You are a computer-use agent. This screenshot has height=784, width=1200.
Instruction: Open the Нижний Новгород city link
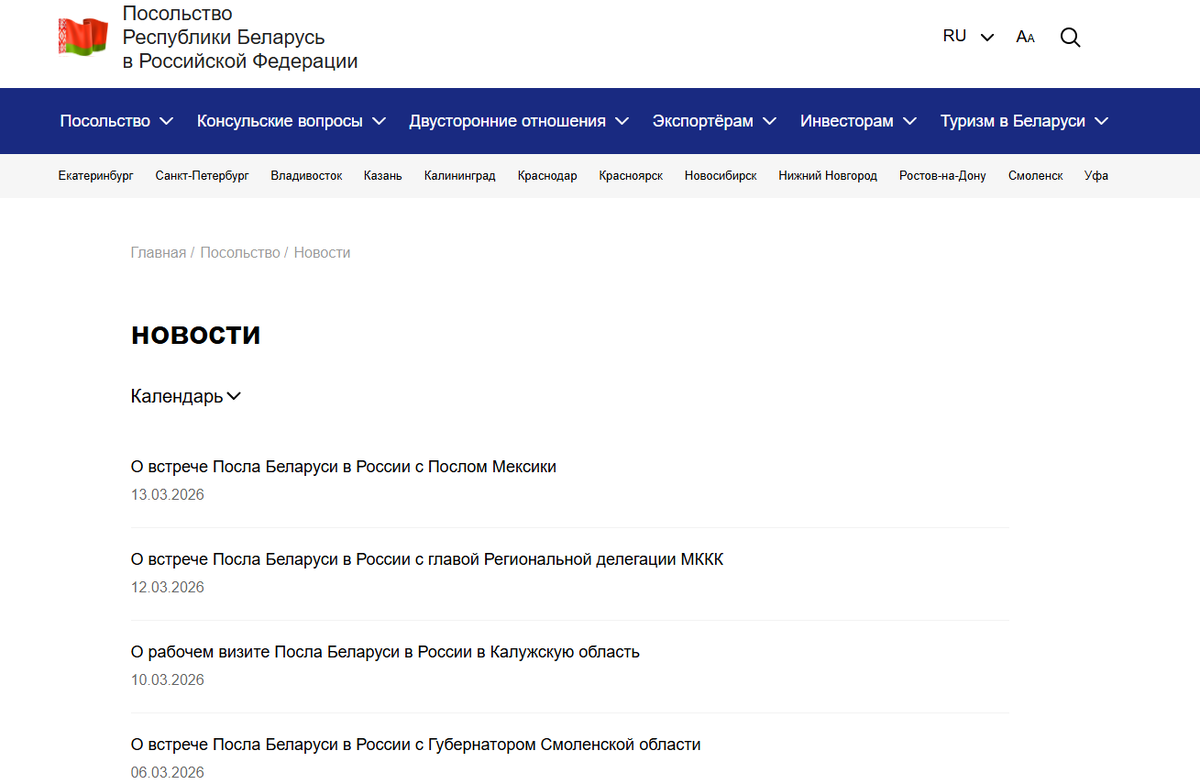tap(828, 176)
